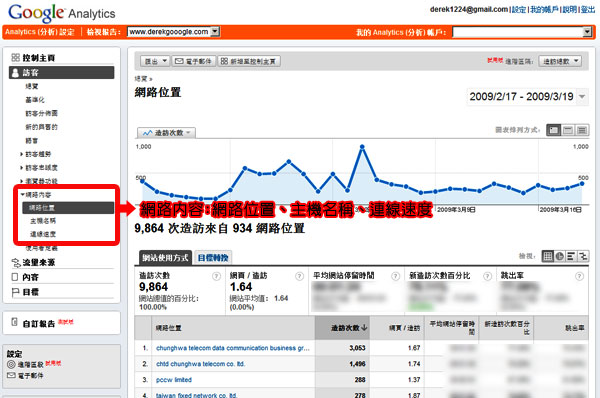Viewport: 600px width, 398px height.
Task: Choose the large graph layout icon
Action: [x=553, y=130]
